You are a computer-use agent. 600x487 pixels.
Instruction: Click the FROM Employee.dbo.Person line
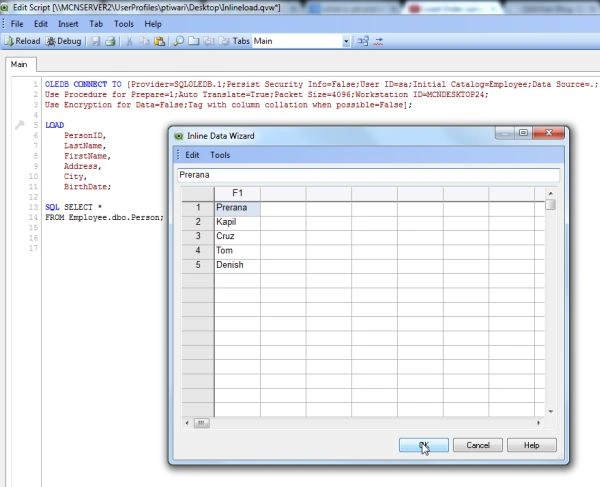[104, 218]
